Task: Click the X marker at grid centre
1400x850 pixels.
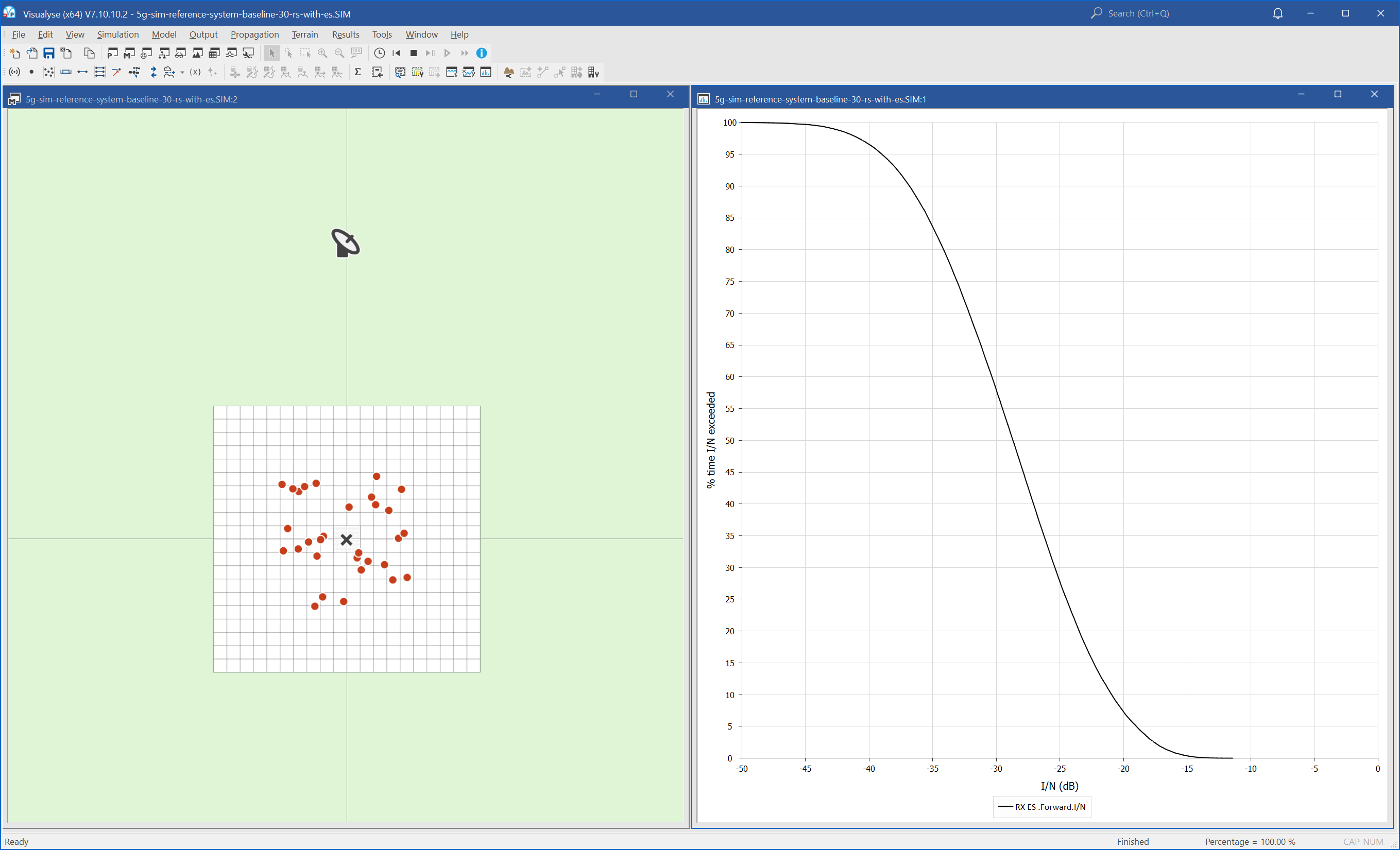Action: pyautogui.click(x=346, y=540)
